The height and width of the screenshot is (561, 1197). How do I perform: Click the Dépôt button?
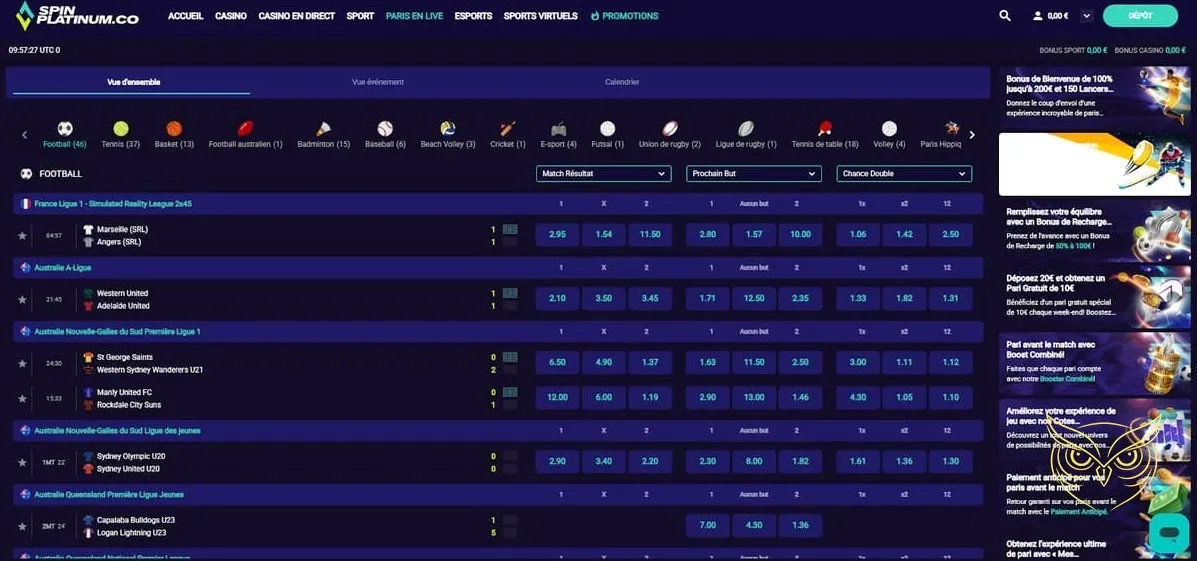pos(1141,16)
